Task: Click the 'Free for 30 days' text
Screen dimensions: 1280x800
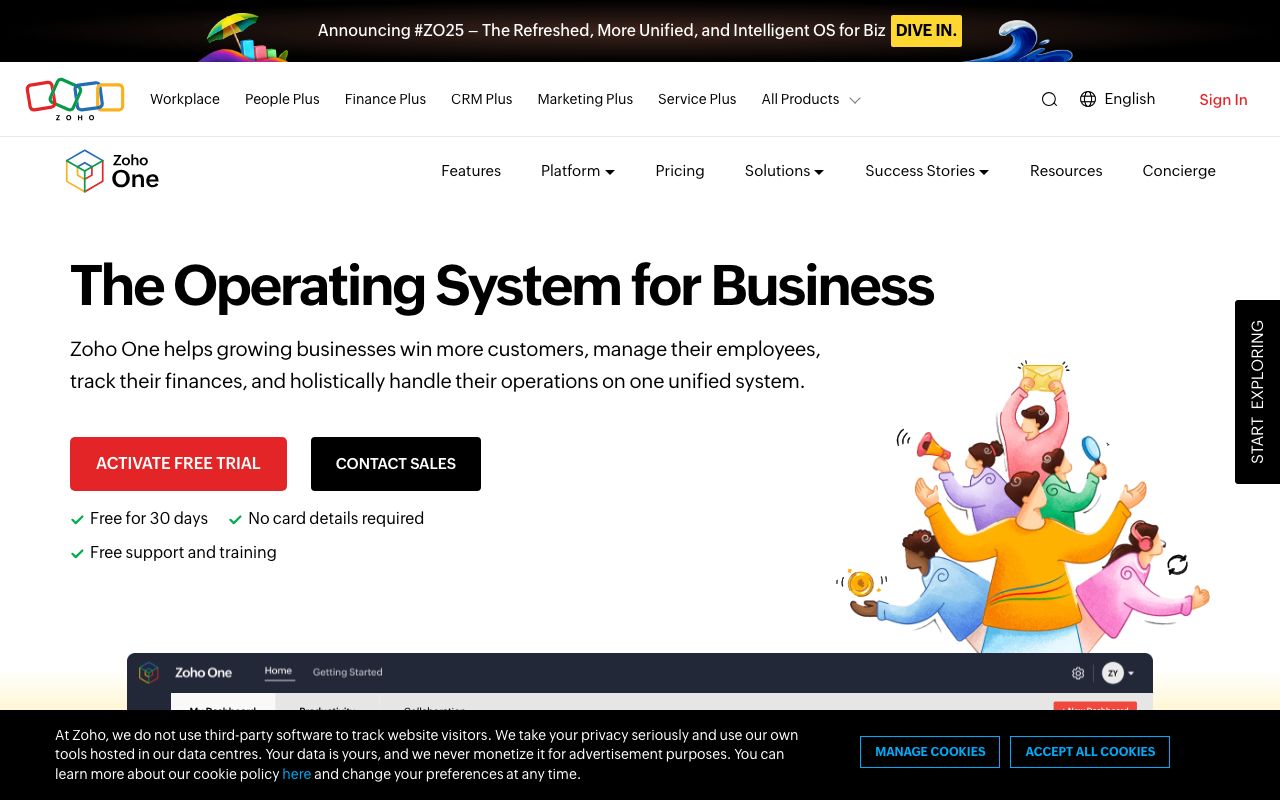Action: coord(149,518)
